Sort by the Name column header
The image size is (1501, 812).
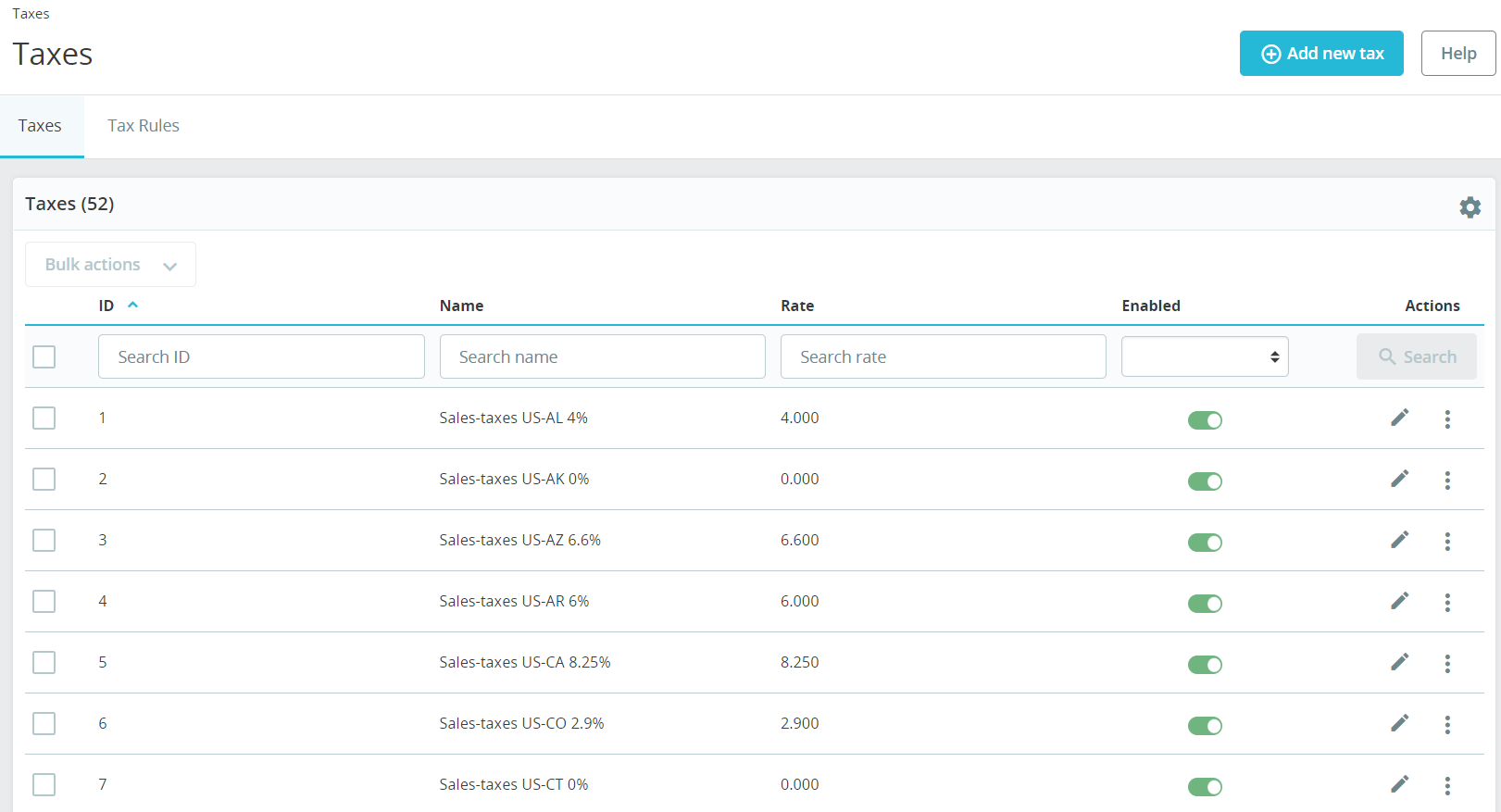pos(461,306)
